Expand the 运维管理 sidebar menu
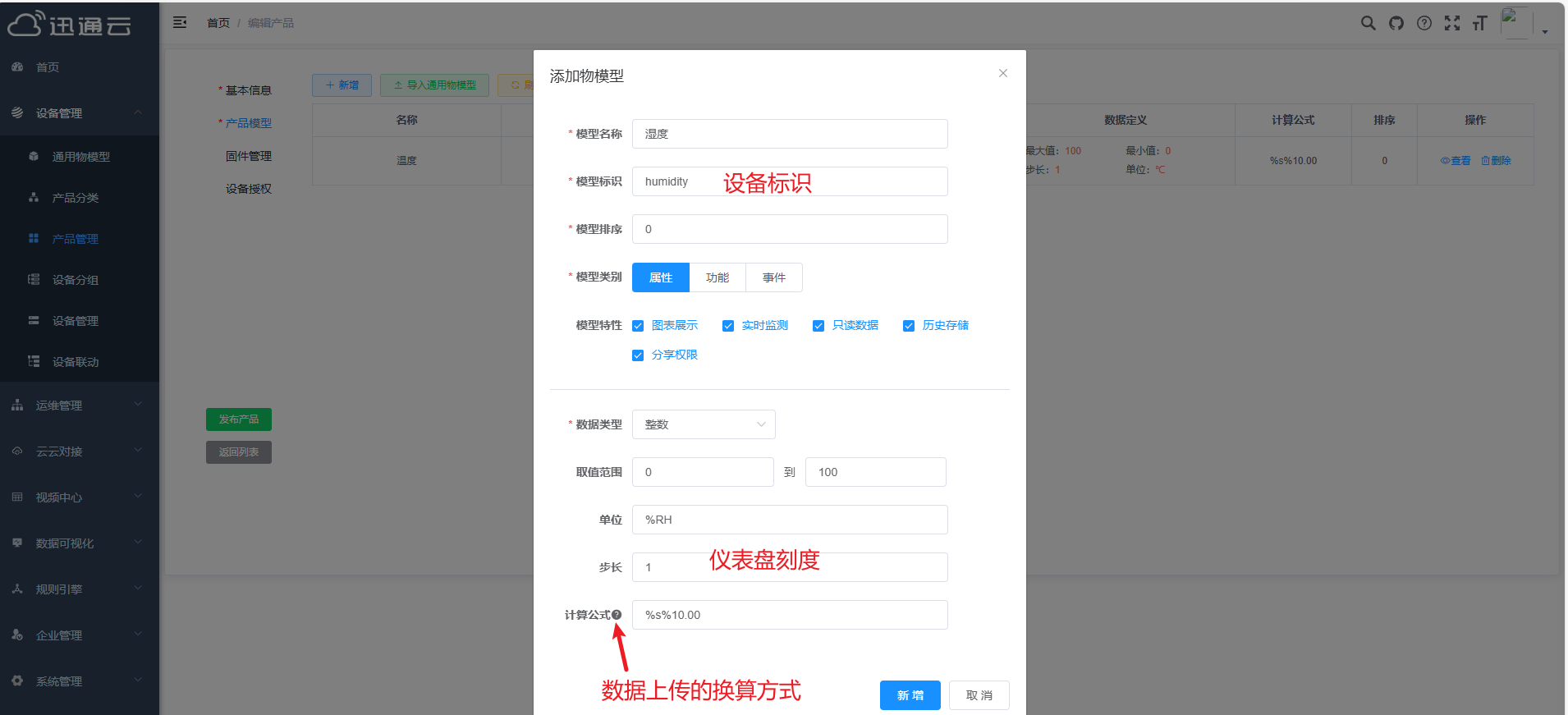Viewport: 1568px width, 715px height. [79, 406]
